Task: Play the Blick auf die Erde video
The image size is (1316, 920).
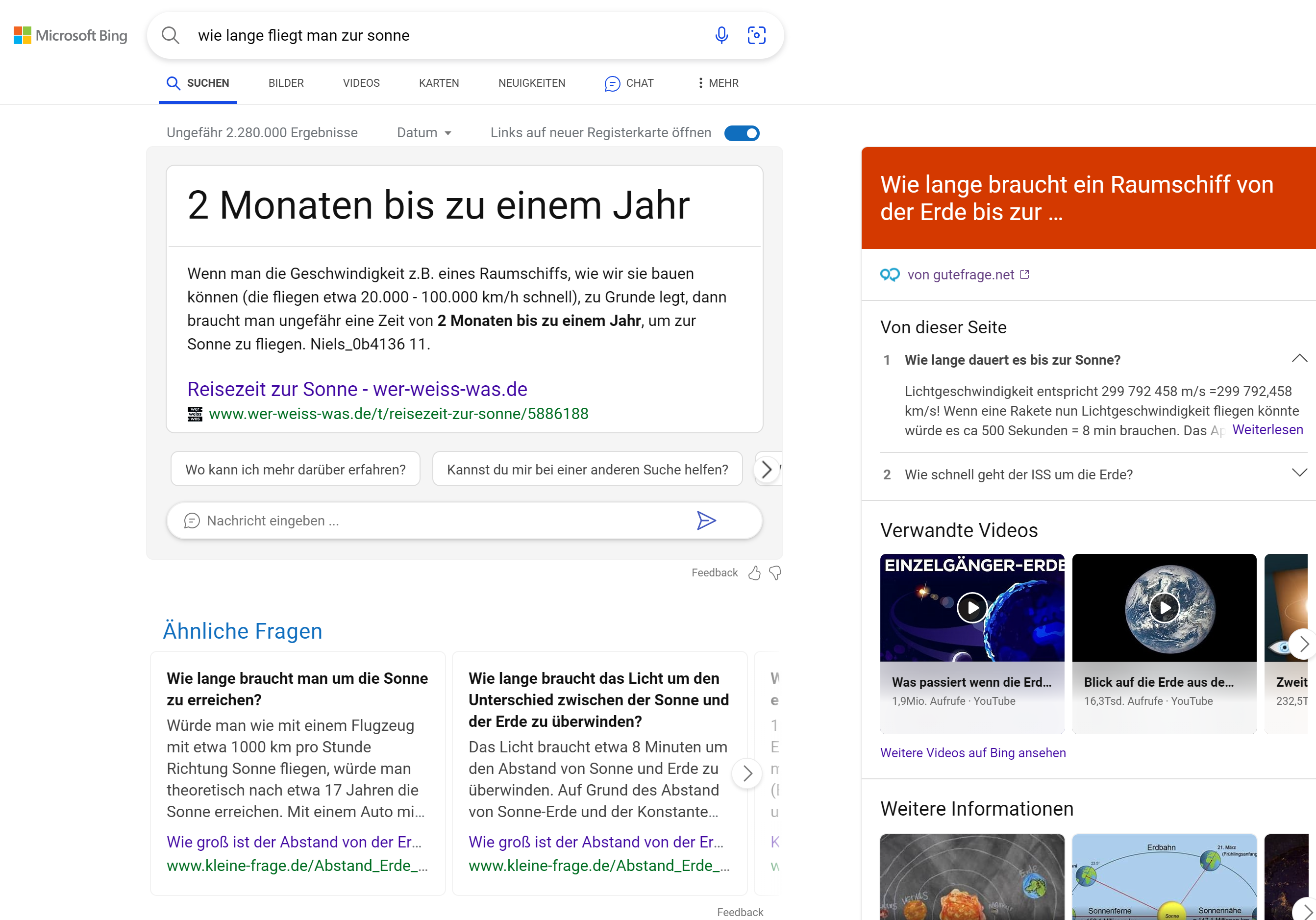Action: pyautogui.click(x=1164, y=608)
